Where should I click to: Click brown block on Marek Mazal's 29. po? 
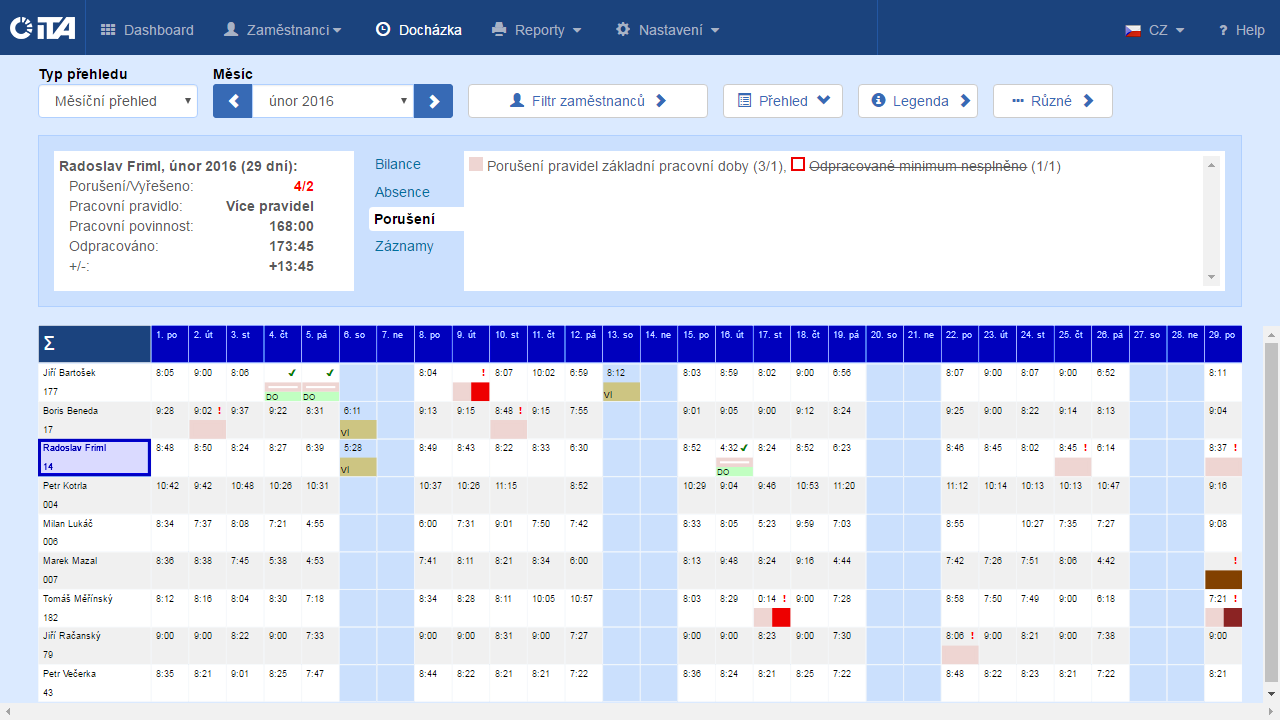pyautogui.click(x=1223, y=579)
